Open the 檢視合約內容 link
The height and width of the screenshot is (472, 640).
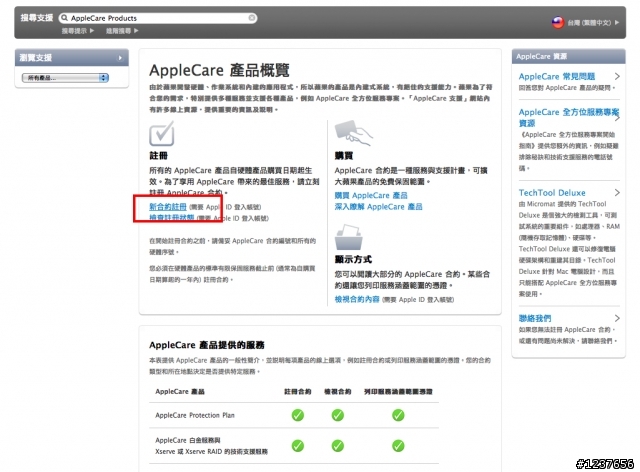coord(357,299)
